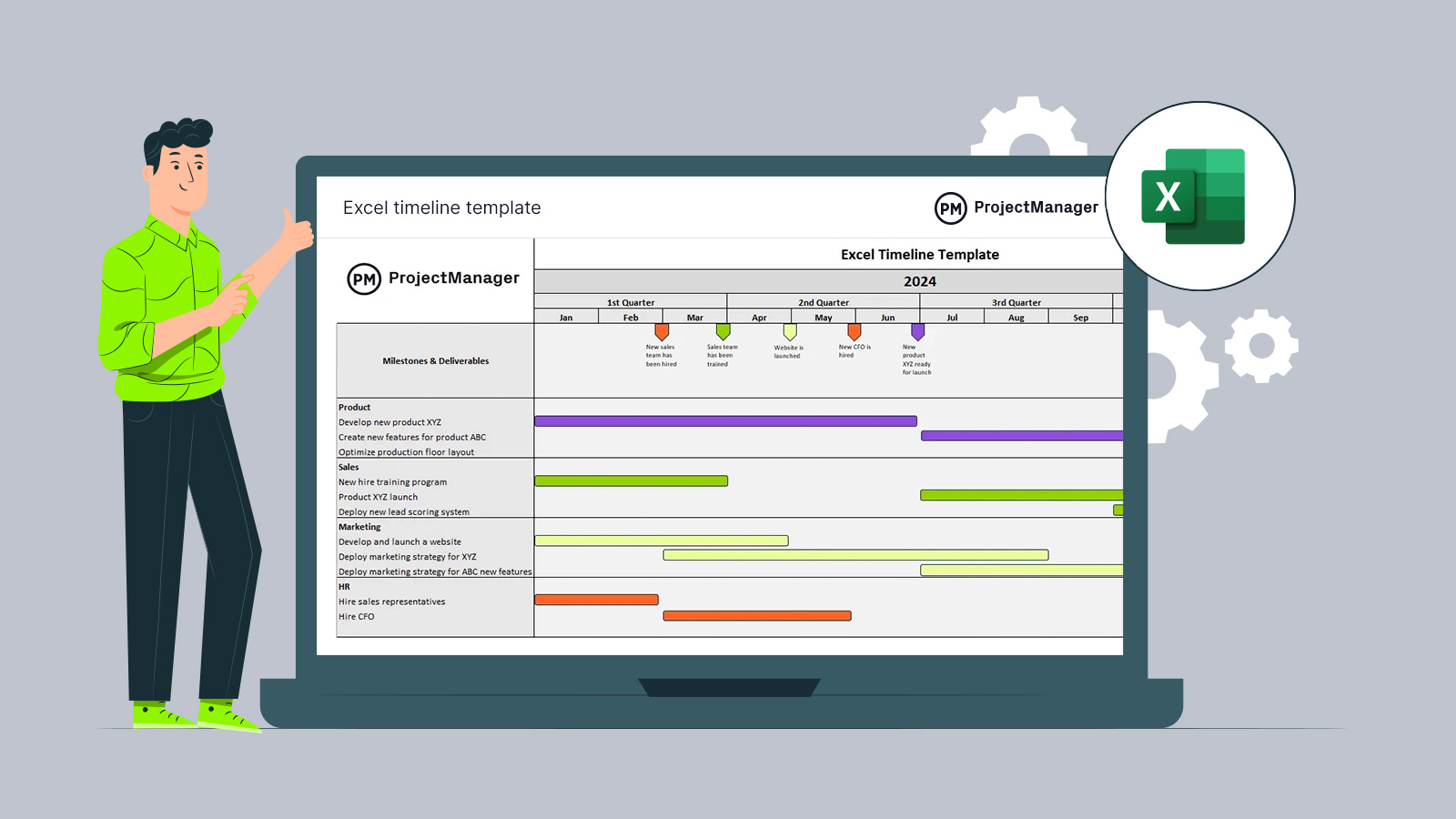The height and width of the screenshot is (819, 1456).
Task: Select the green 'New hire training program' bar
Action: (631, 481)
